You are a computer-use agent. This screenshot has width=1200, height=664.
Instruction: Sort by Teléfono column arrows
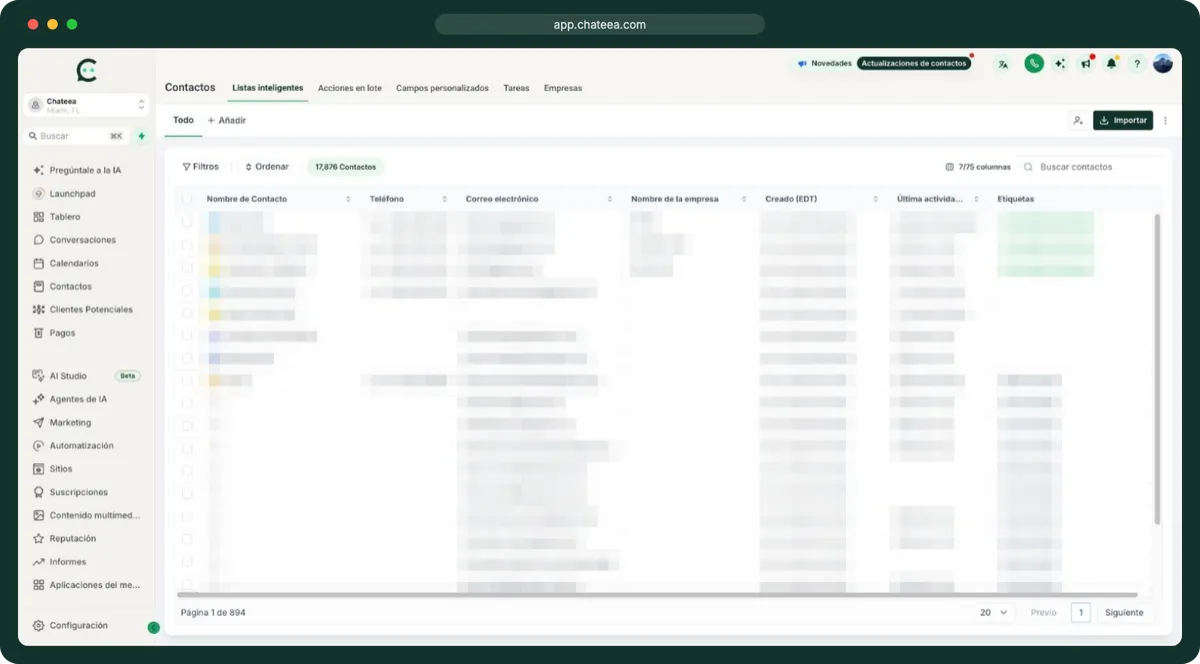(445, 199)
